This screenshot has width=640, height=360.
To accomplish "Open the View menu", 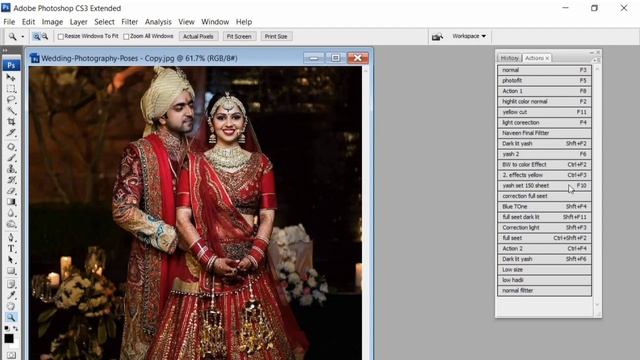I will pos(186,22).
